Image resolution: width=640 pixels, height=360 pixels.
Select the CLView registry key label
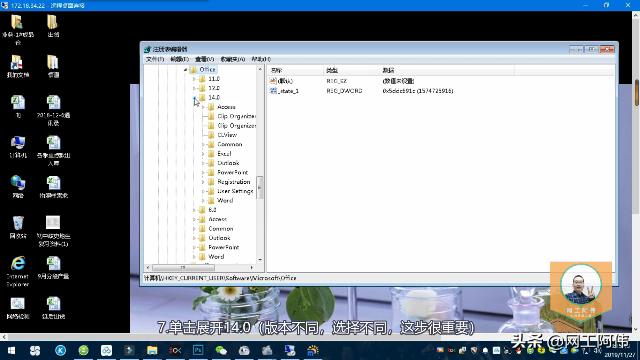(x=227, y=135)
